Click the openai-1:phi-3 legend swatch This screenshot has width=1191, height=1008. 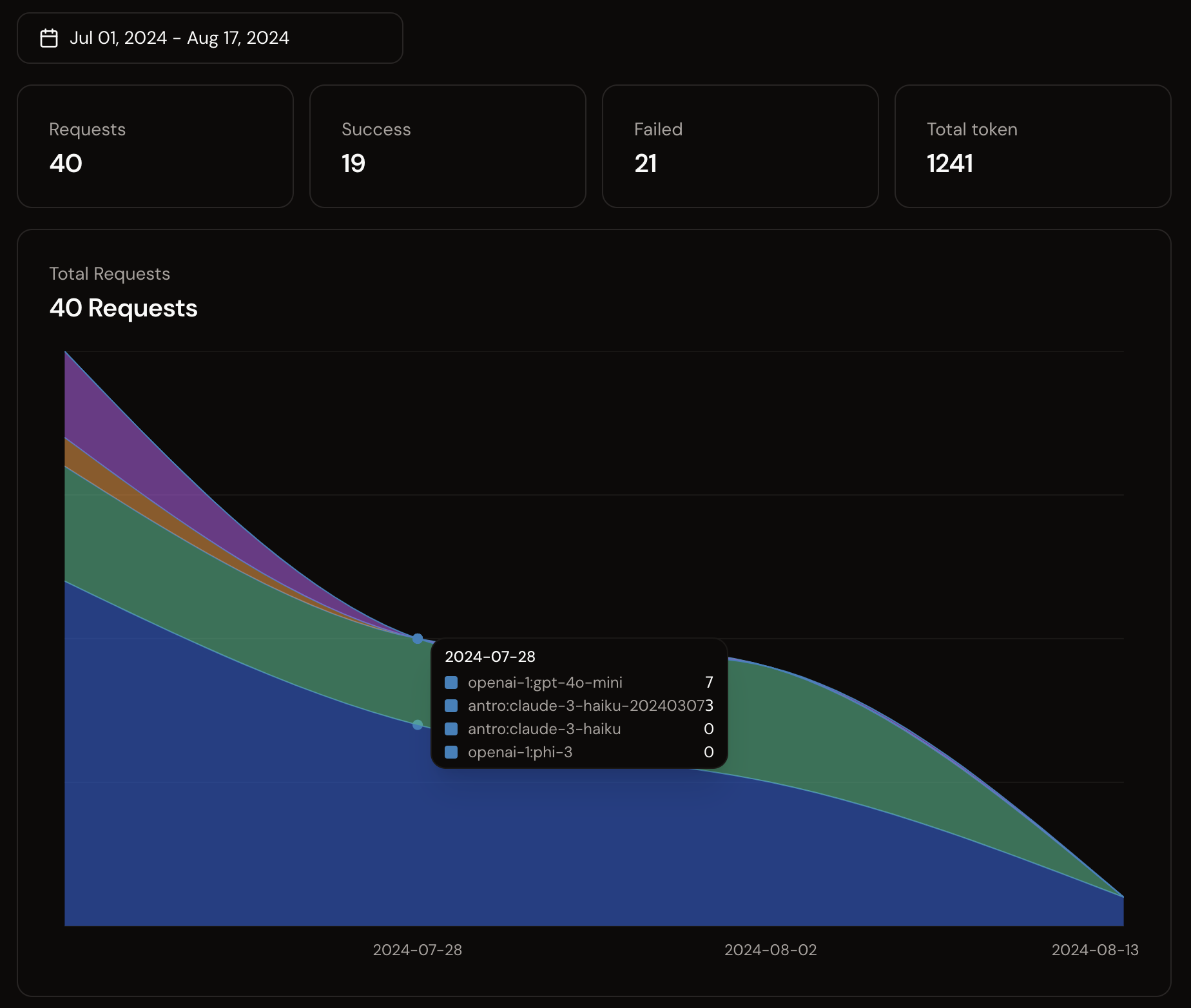tap(451, 752)
